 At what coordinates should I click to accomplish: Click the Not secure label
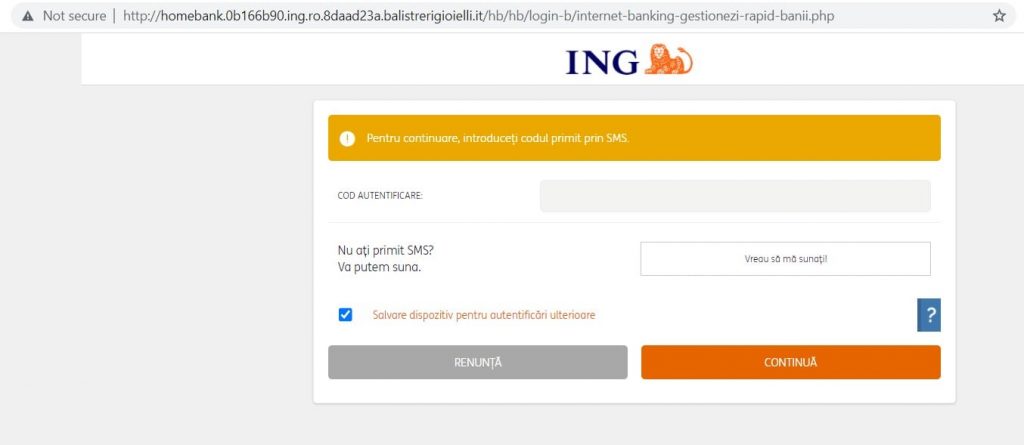pos(74,16)
